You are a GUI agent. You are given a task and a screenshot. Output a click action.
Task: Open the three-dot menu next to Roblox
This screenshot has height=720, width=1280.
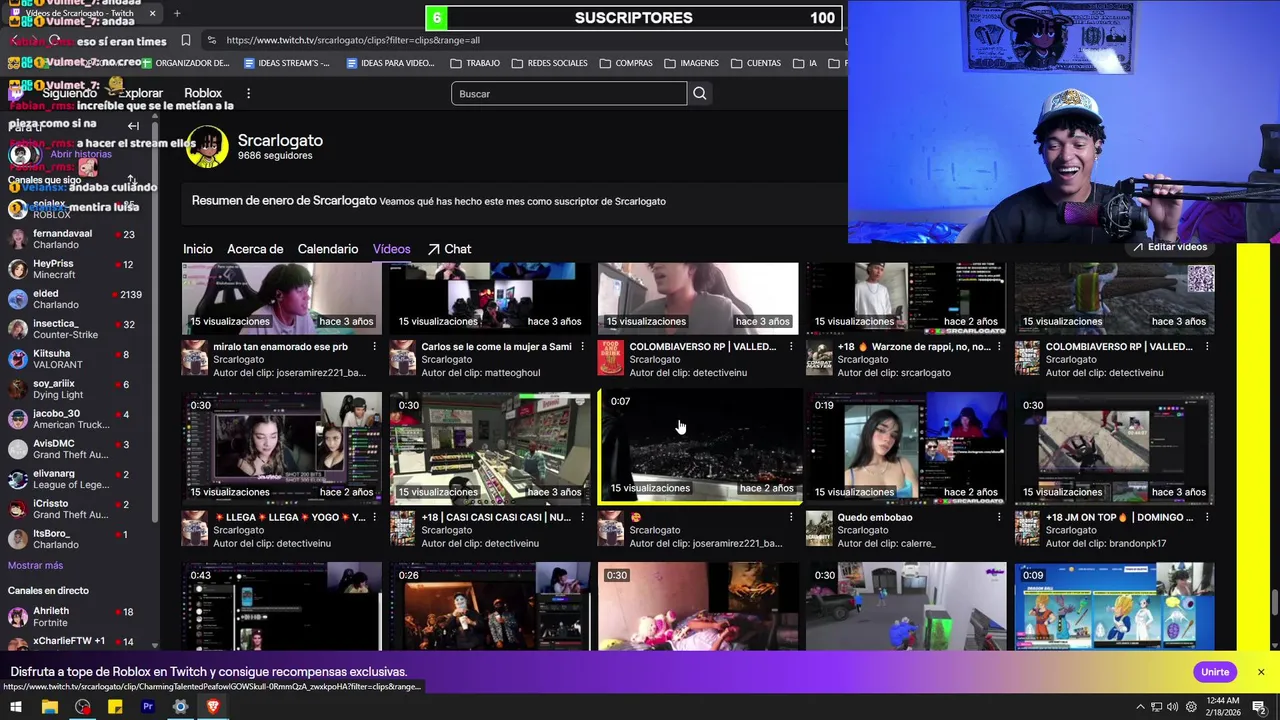[248, 93]
